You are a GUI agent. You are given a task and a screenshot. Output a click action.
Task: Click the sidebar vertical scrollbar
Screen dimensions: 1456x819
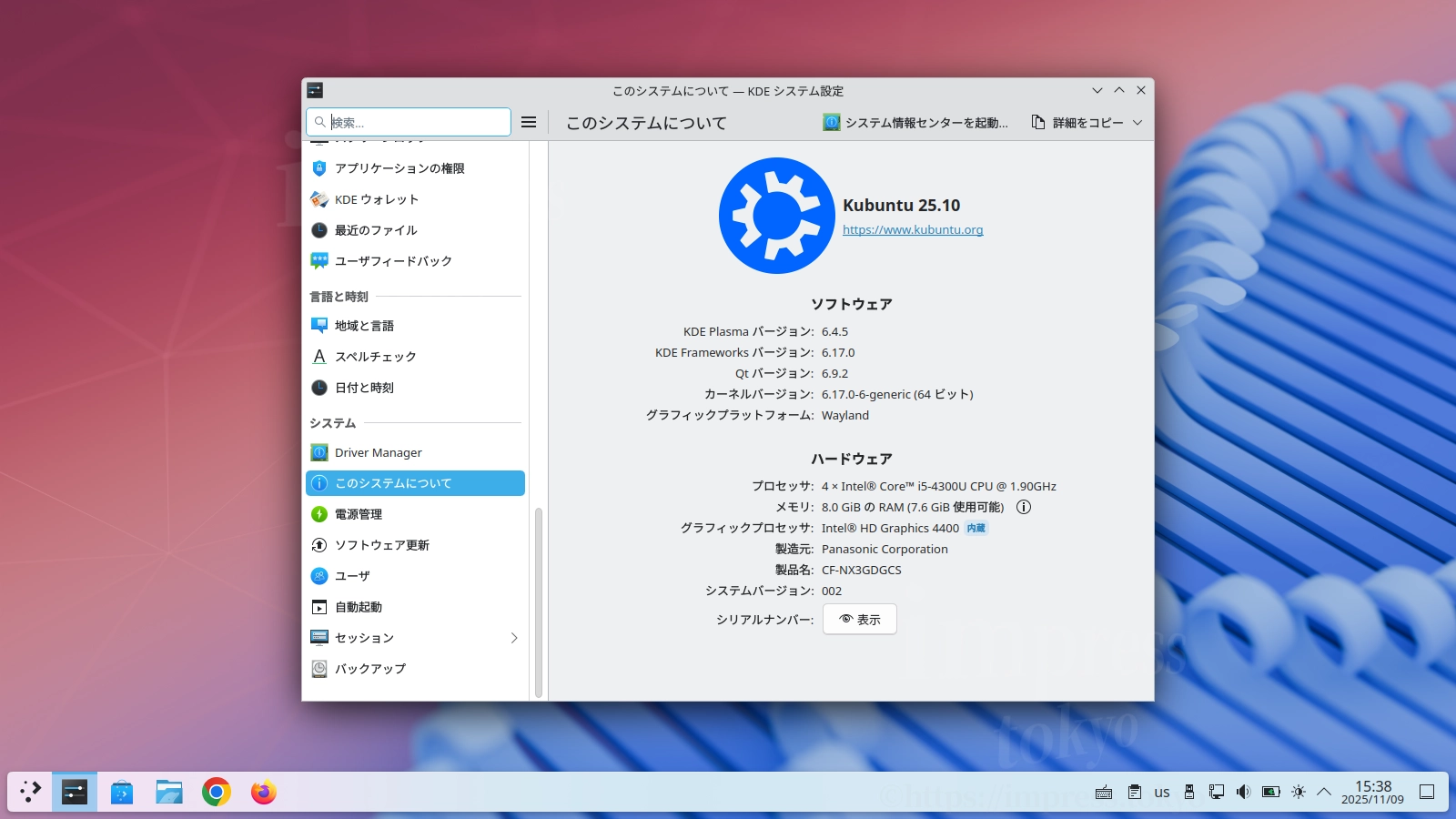tap(539, 602)
